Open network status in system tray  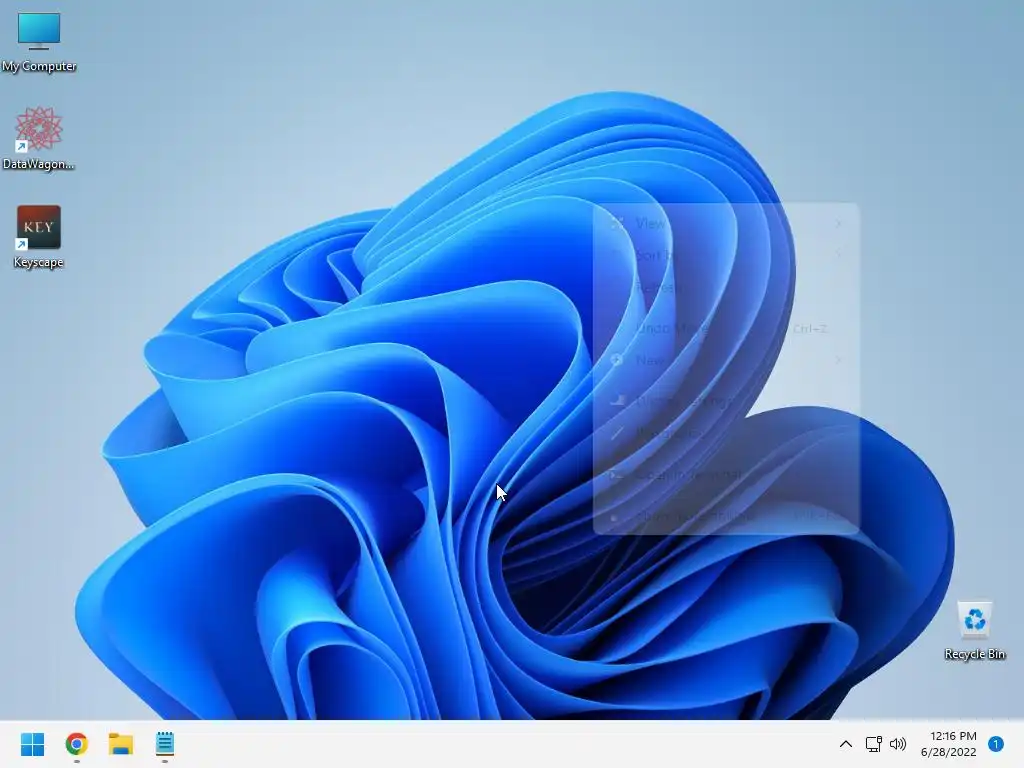tap(873, 744)
